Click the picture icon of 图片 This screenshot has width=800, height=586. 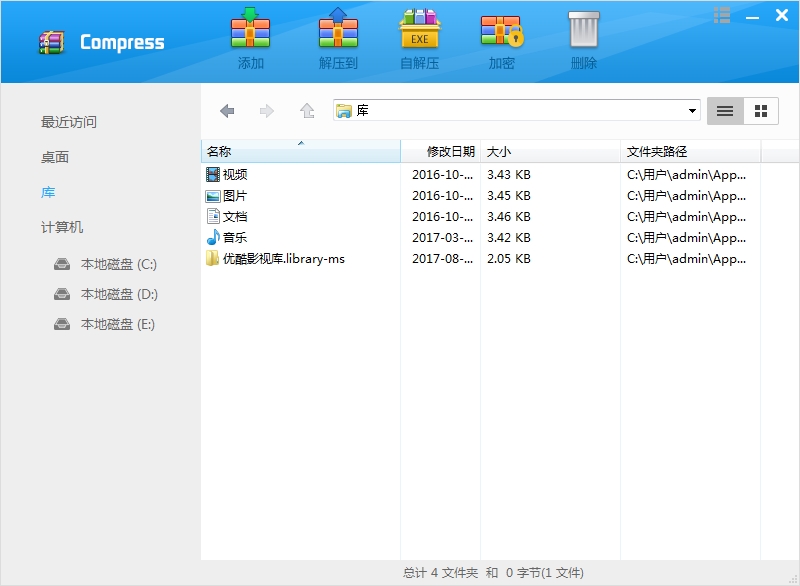tap(213, 196)
